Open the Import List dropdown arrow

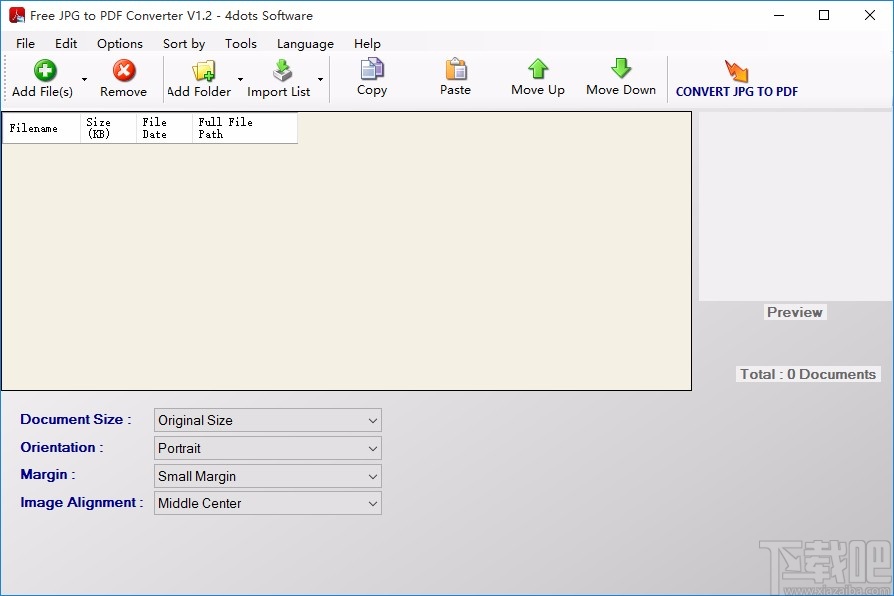[x=320, y=79]
